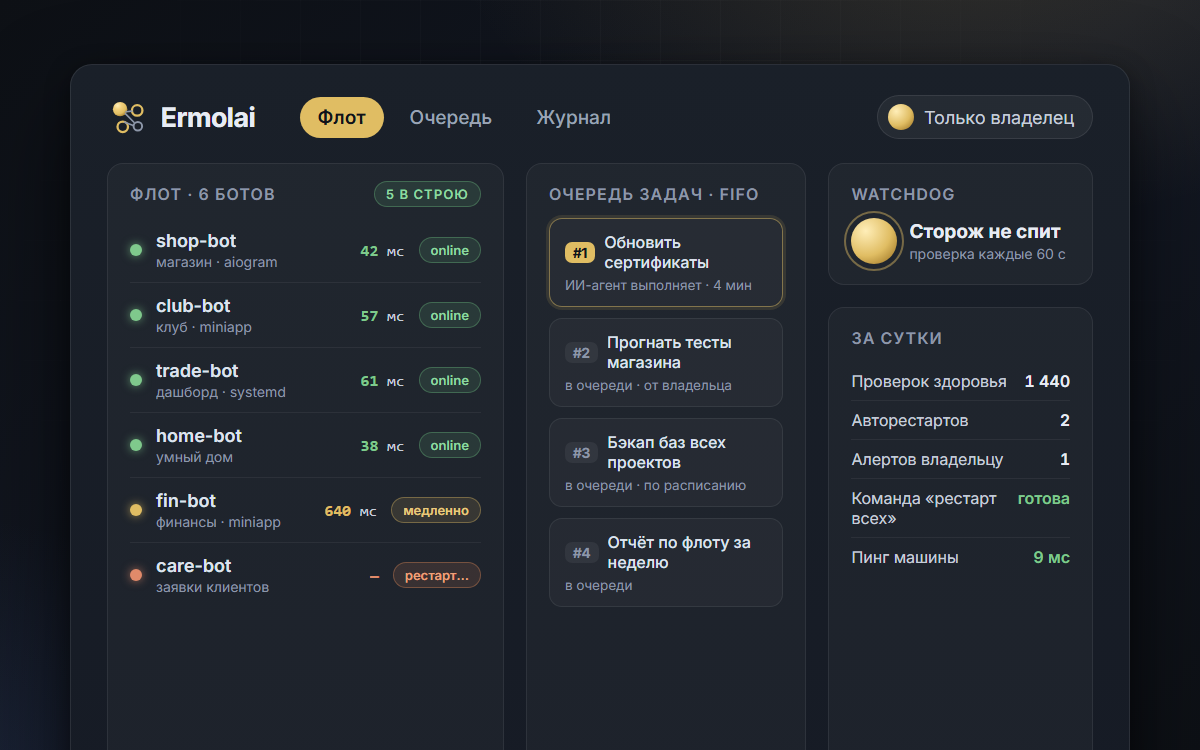Screen dimensions: 1200x750
Task: Click the рестарт… badge on care-bot
Action: coord(437,575)
